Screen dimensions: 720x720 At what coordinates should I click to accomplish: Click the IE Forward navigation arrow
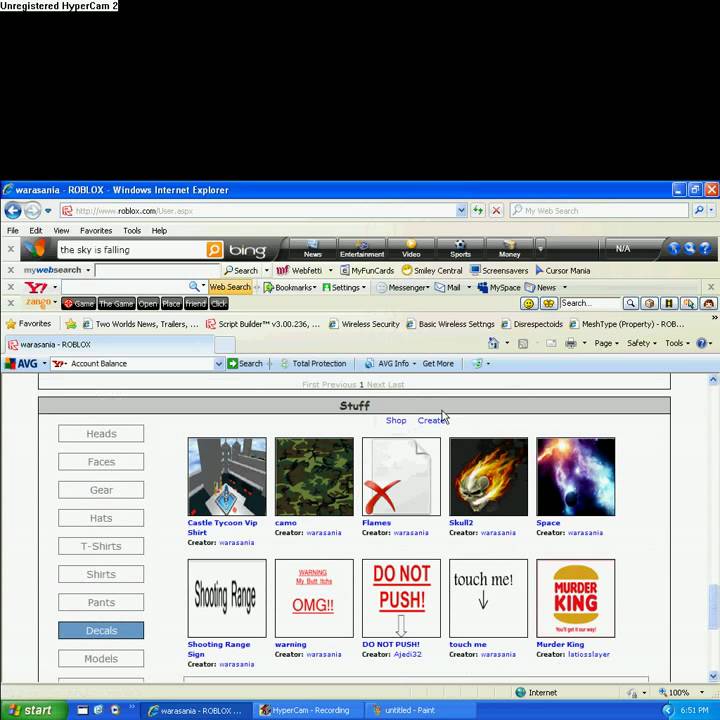tap(32, 211)
